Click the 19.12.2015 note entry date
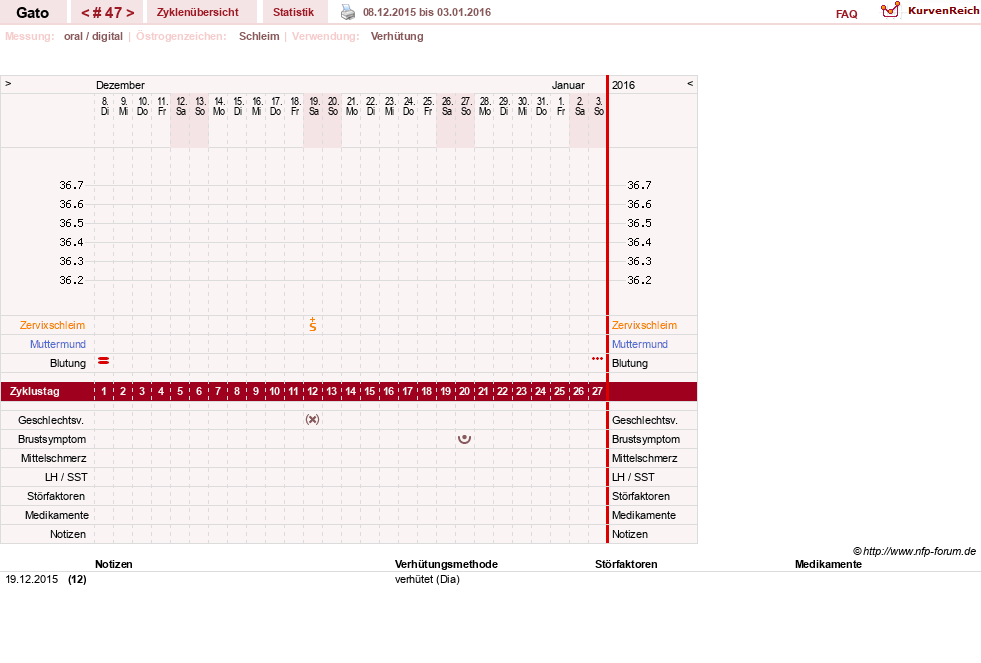 pos(32,579)
